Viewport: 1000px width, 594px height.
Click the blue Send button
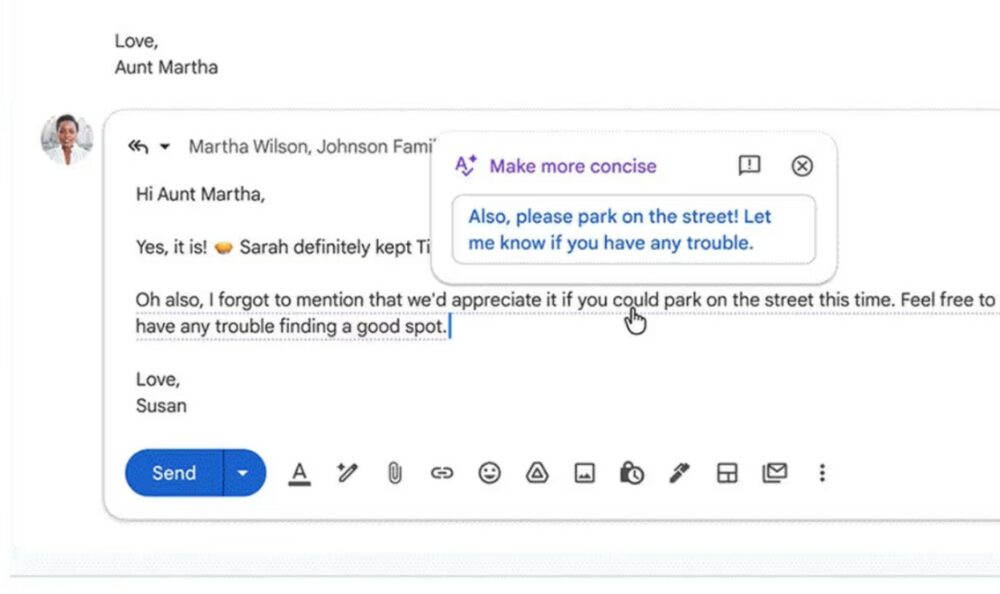click(x=174, y=473)
